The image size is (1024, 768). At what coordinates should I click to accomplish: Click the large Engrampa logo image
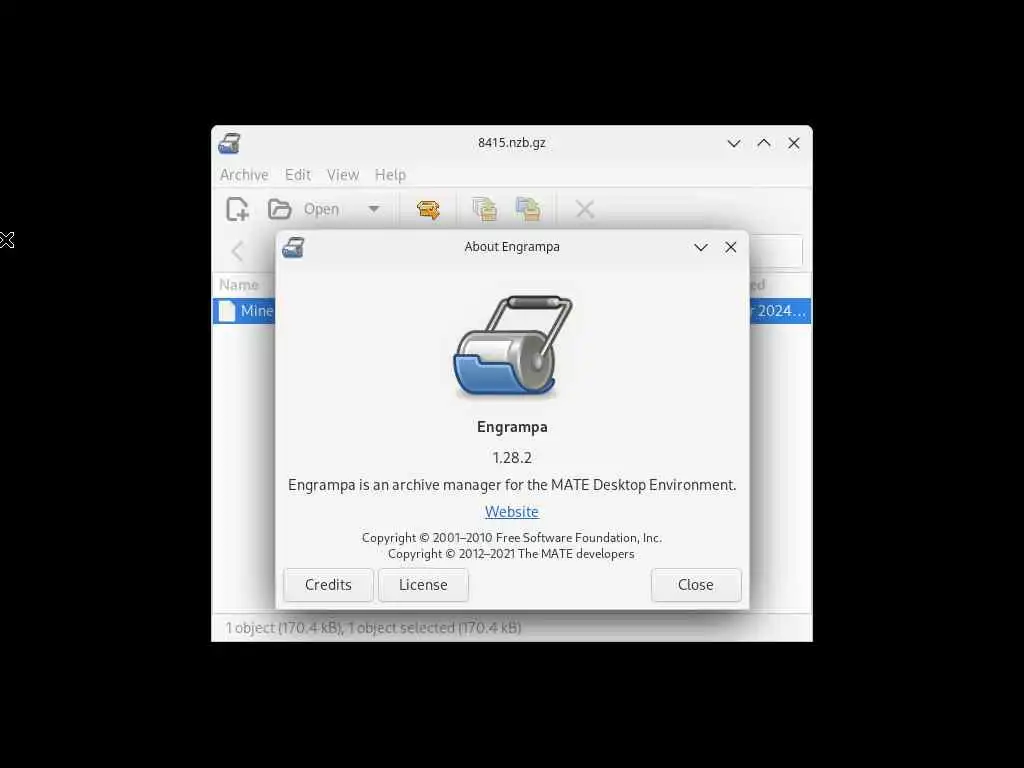(x=513, y=346)
